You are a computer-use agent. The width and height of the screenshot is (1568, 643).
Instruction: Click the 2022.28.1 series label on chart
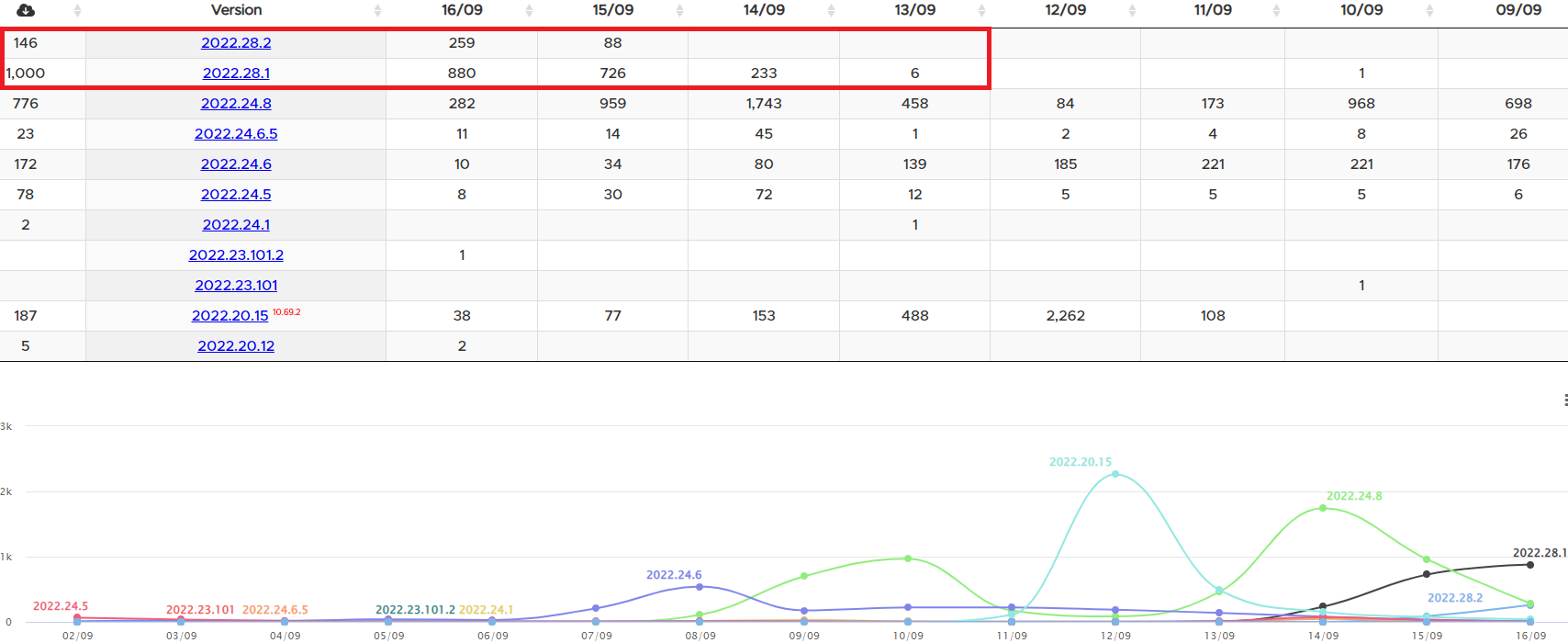[x=1540, y=553]
